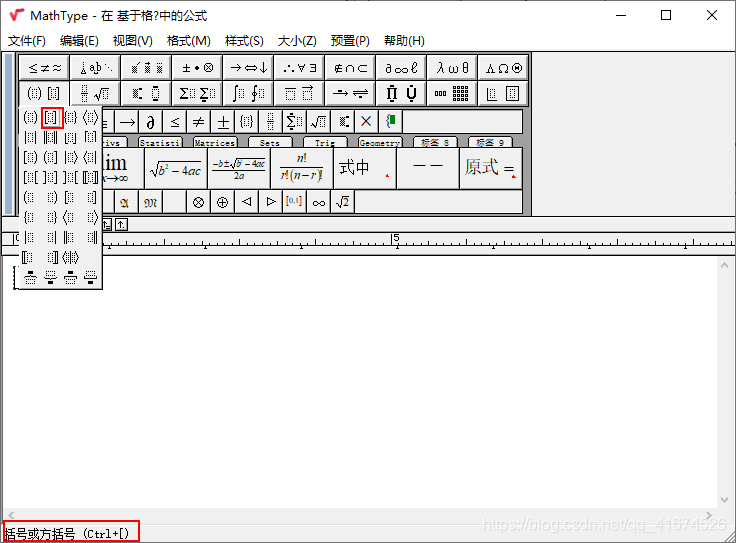Switch to the Geometry tab
736x543 pixels.
click(x=380, y=143)
